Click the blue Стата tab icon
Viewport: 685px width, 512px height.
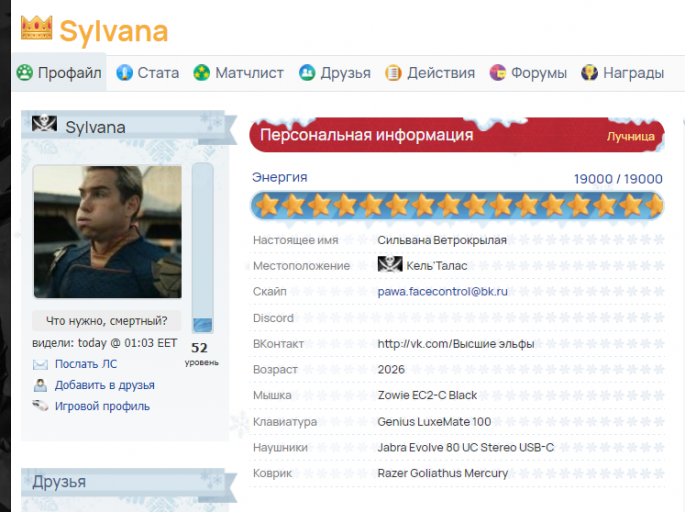point(125,73)
